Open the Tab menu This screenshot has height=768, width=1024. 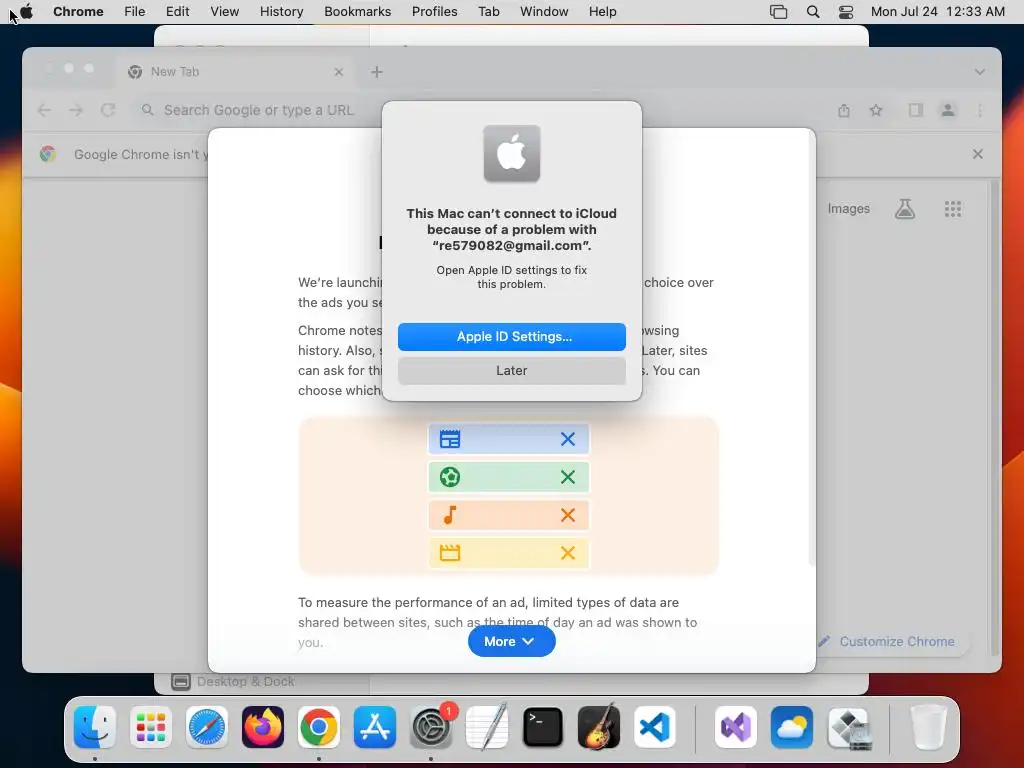click(x=488, y=11)
